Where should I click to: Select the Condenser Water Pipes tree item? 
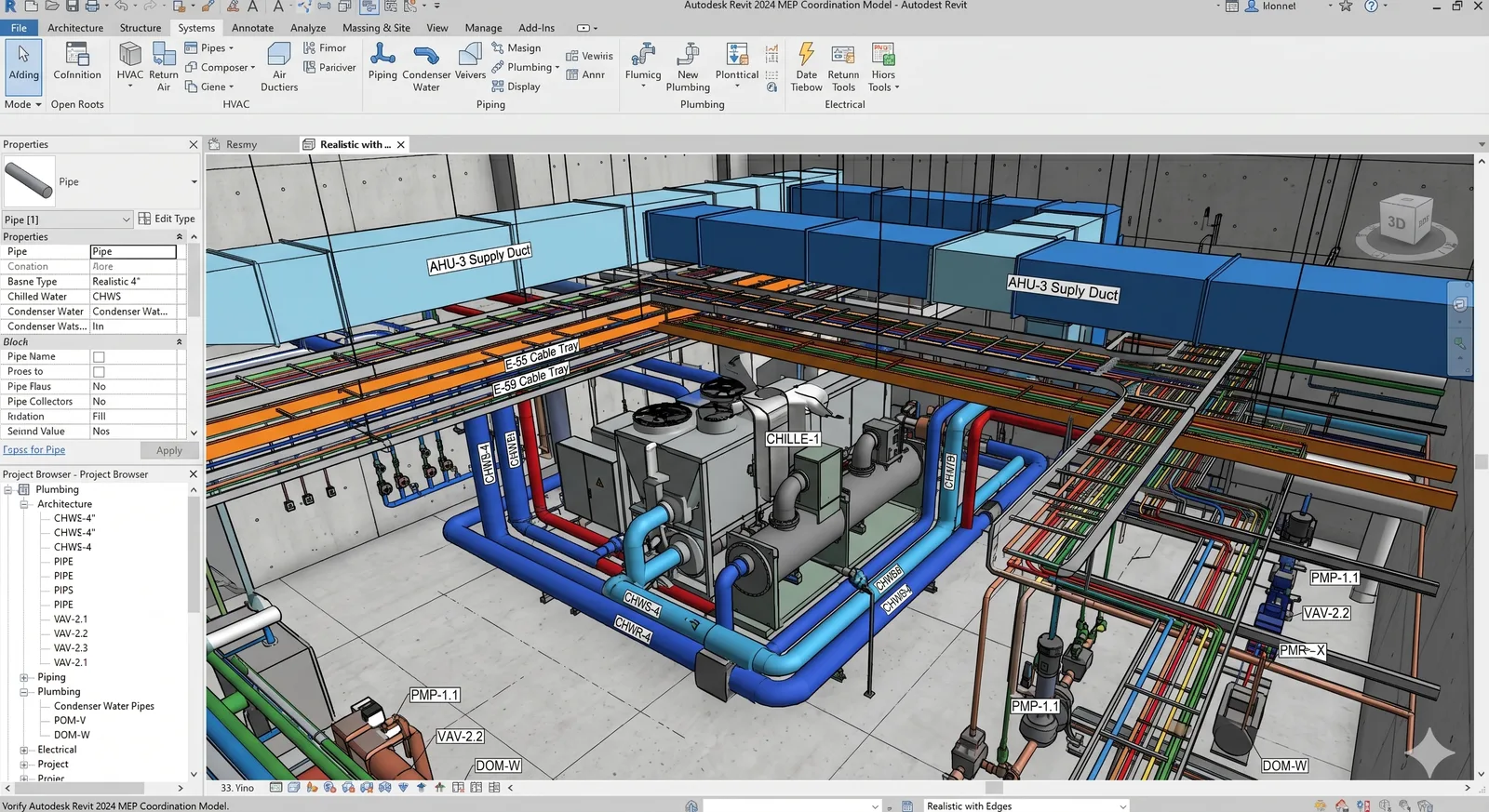pos(104,706)
